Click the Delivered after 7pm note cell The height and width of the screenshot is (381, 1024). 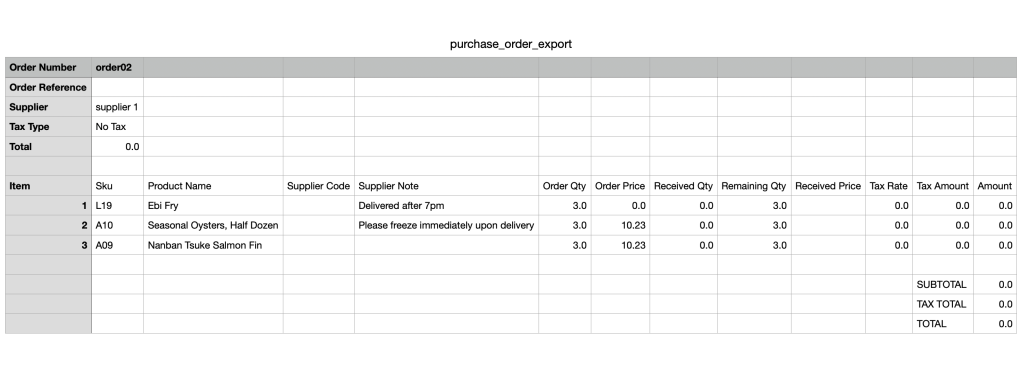coord(446,206)
